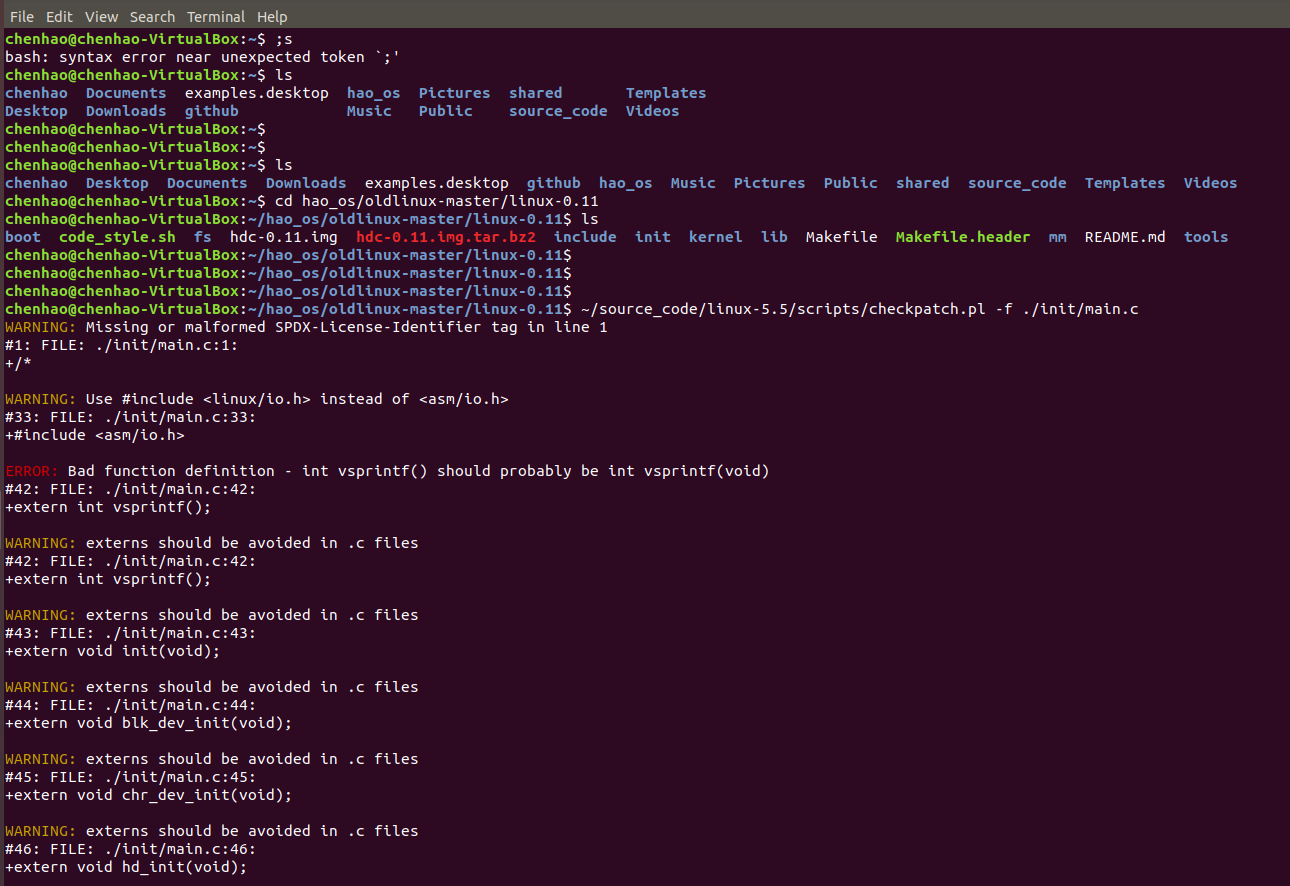Open the View menu
Image resolution: width=1290 pixels, height=886 pixels.
(x=101, y=16)
